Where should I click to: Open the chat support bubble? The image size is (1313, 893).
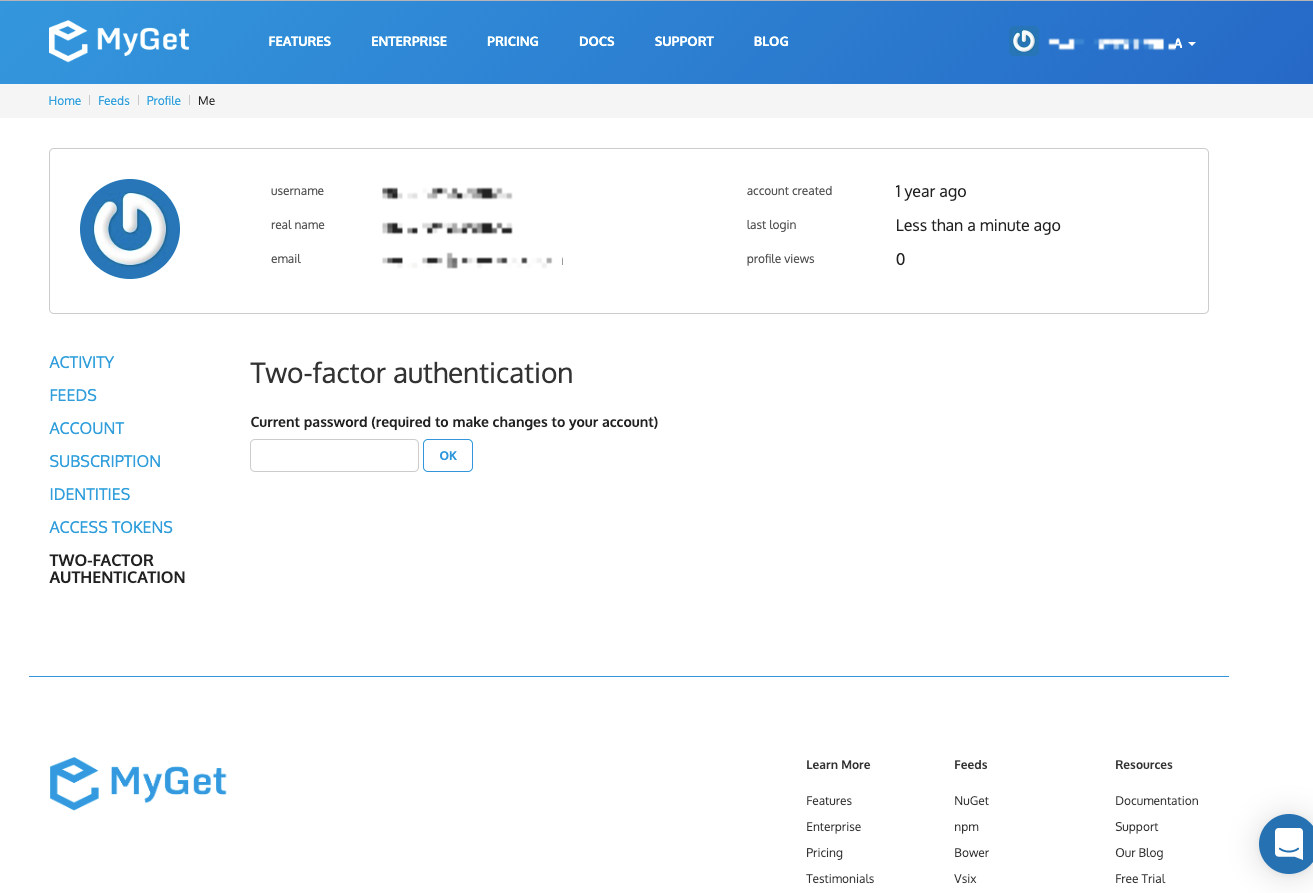[x=1288, y=844]
